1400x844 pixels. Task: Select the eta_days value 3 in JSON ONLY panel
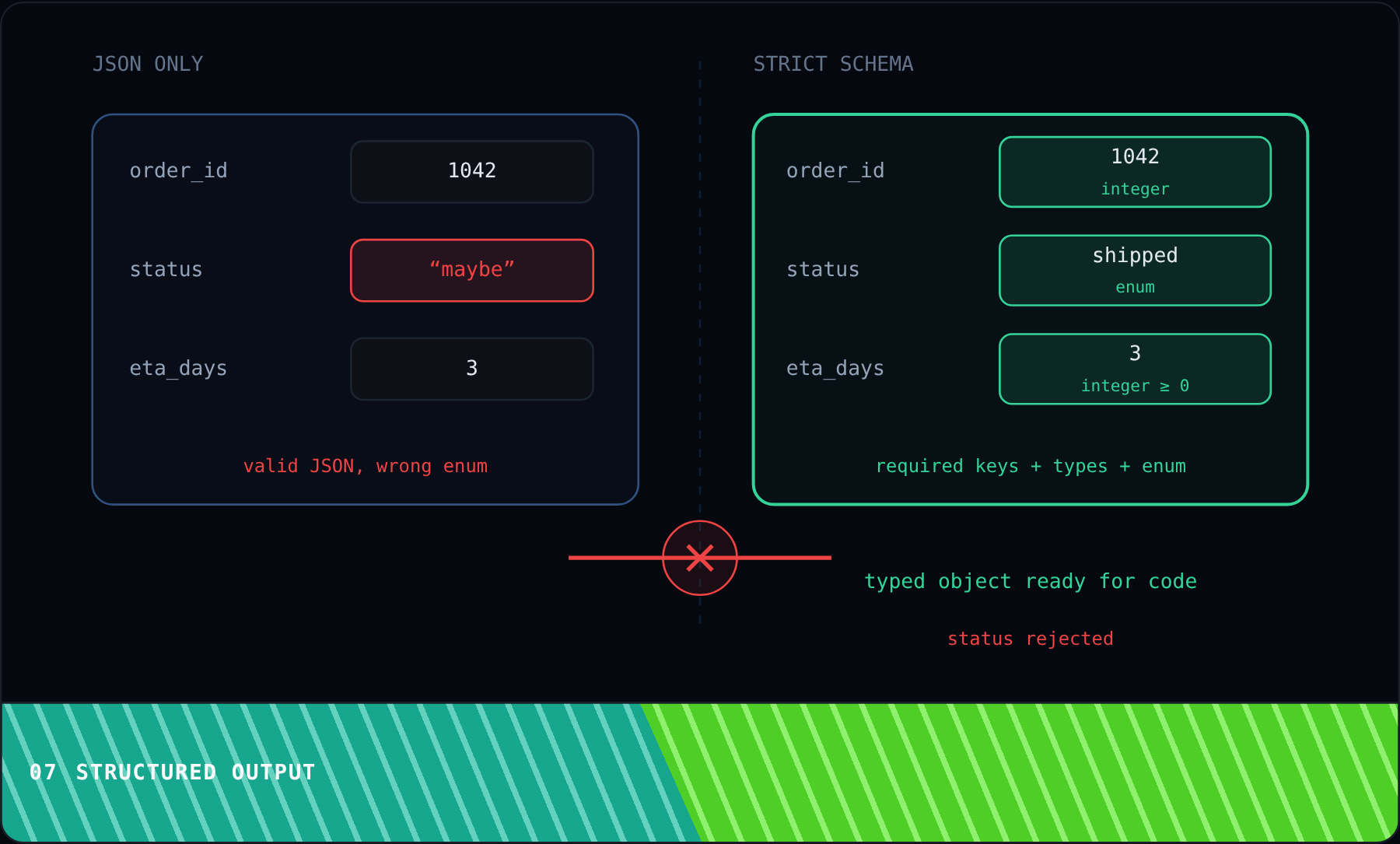click(472, 369)
